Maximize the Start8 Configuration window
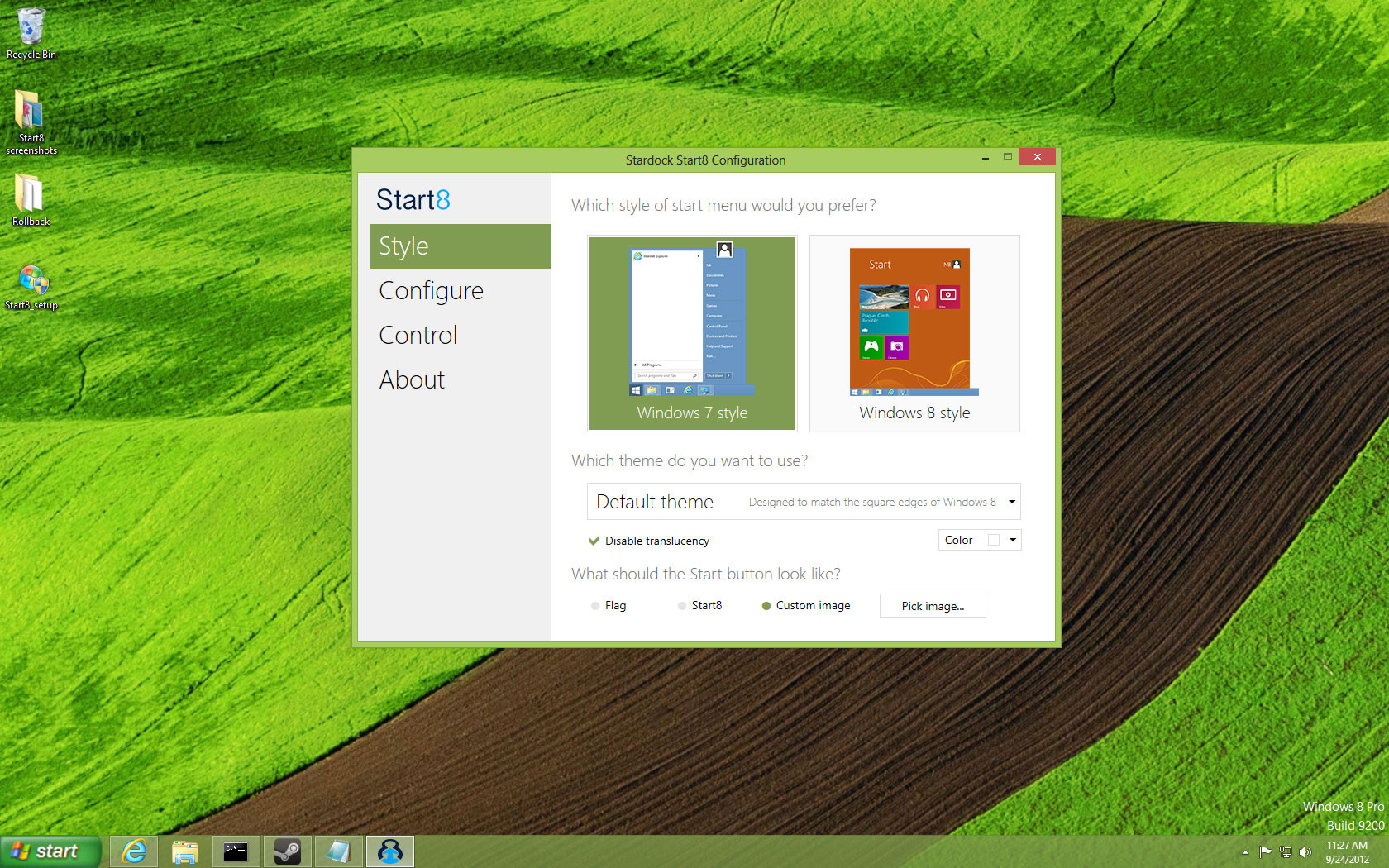The width and height of the screenshot is (1389, 868). (1008, 157)
